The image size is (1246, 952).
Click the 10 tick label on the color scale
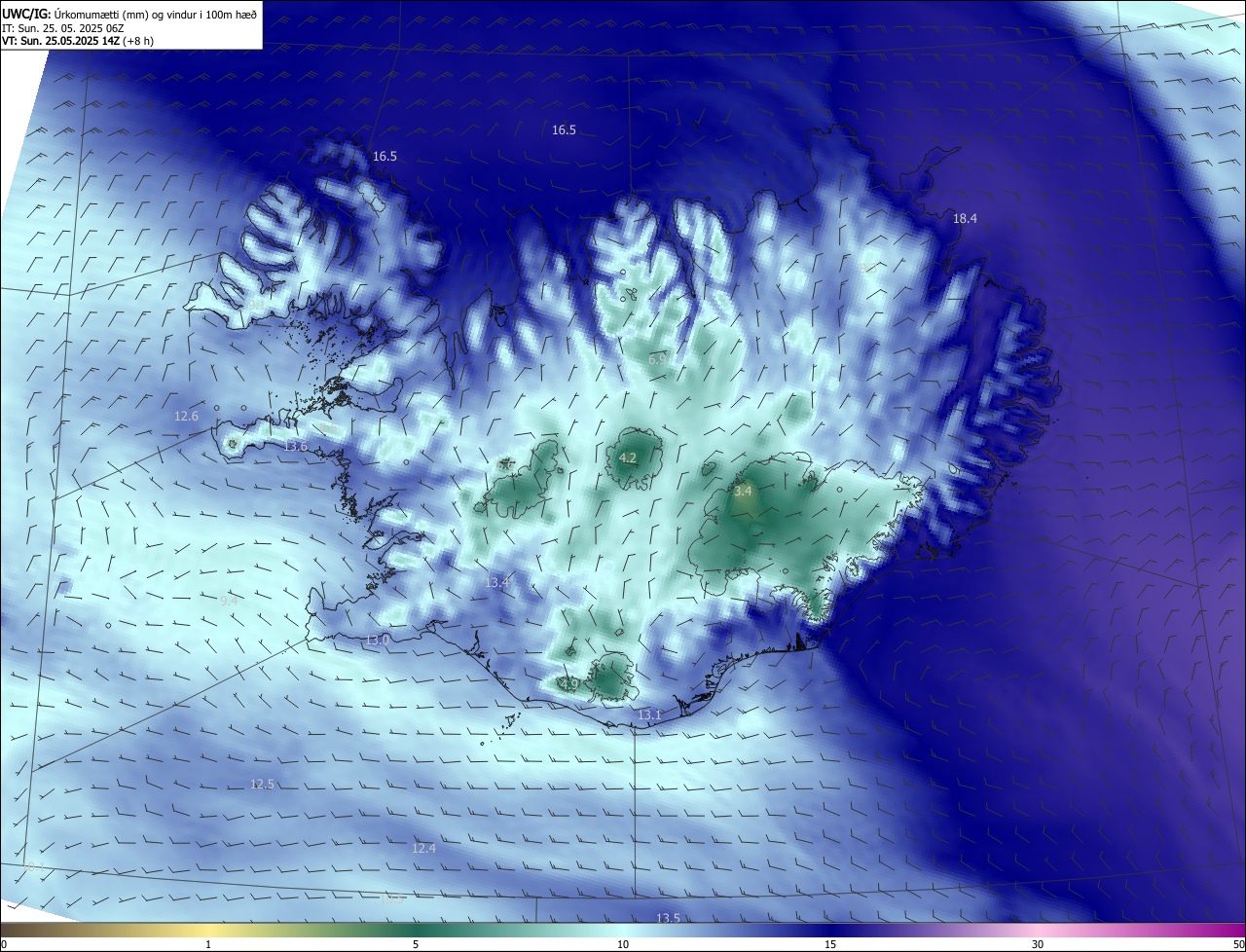623,944
